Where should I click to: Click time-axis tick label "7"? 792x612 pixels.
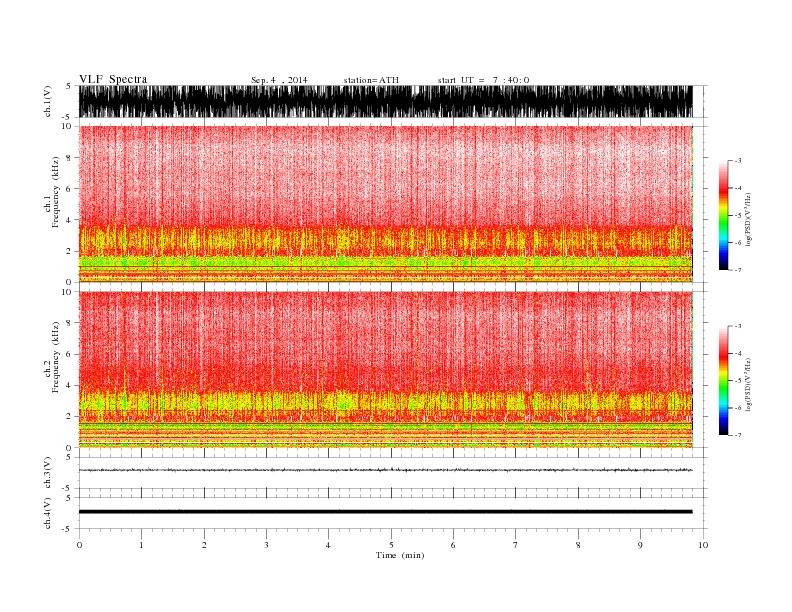(516, 545)
